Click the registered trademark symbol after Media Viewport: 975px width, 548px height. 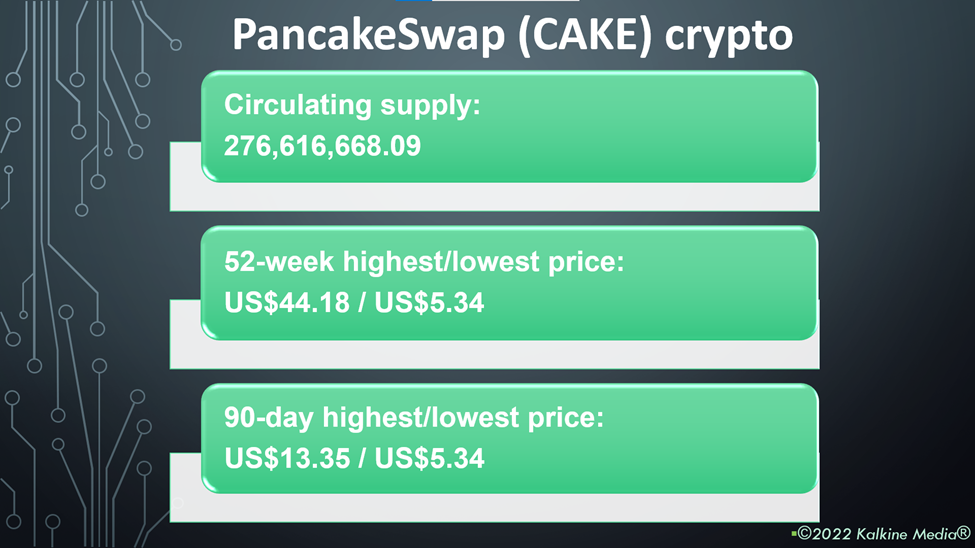[963, 532]
